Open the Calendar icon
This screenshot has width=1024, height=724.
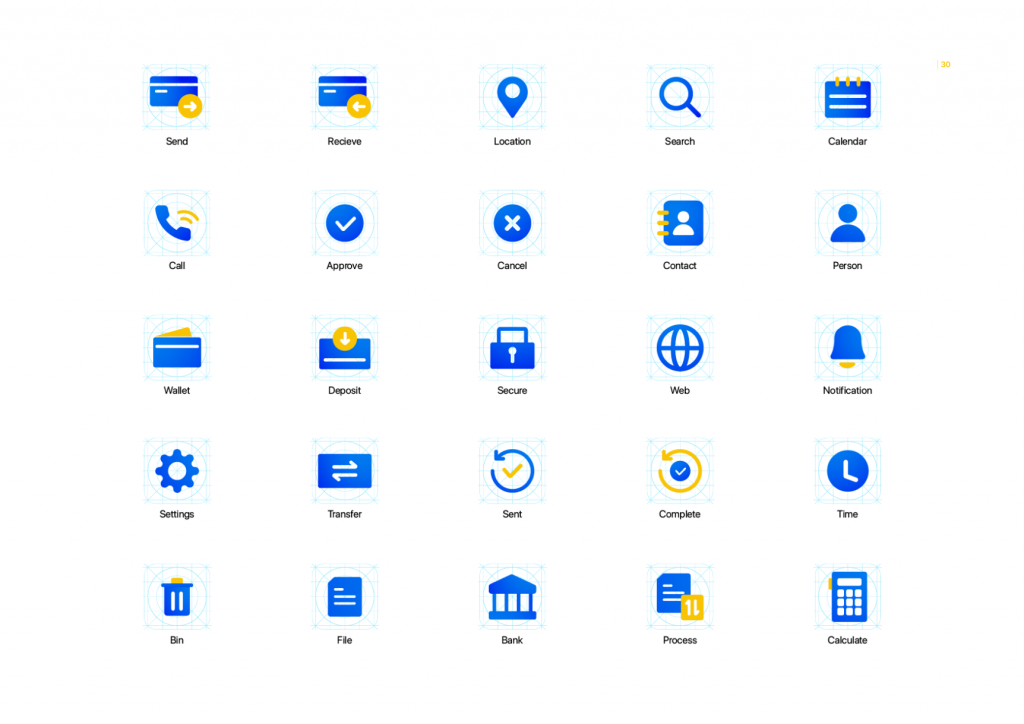pyautogui.click(x=847, y=98)
